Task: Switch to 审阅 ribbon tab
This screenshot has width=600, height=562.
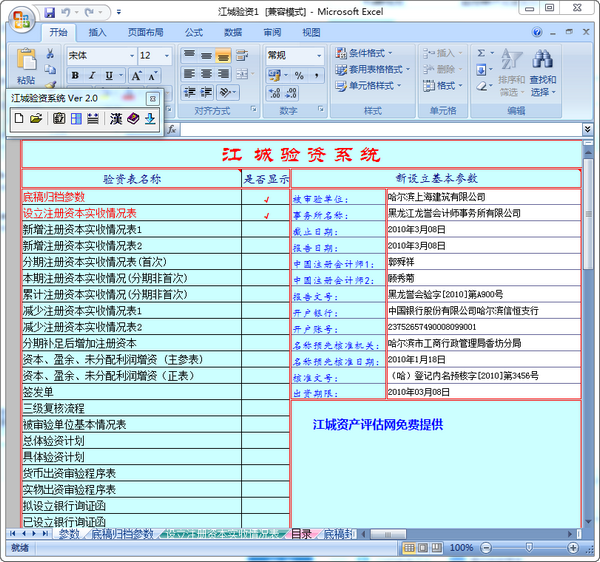Action: click(x=272, y=33)
